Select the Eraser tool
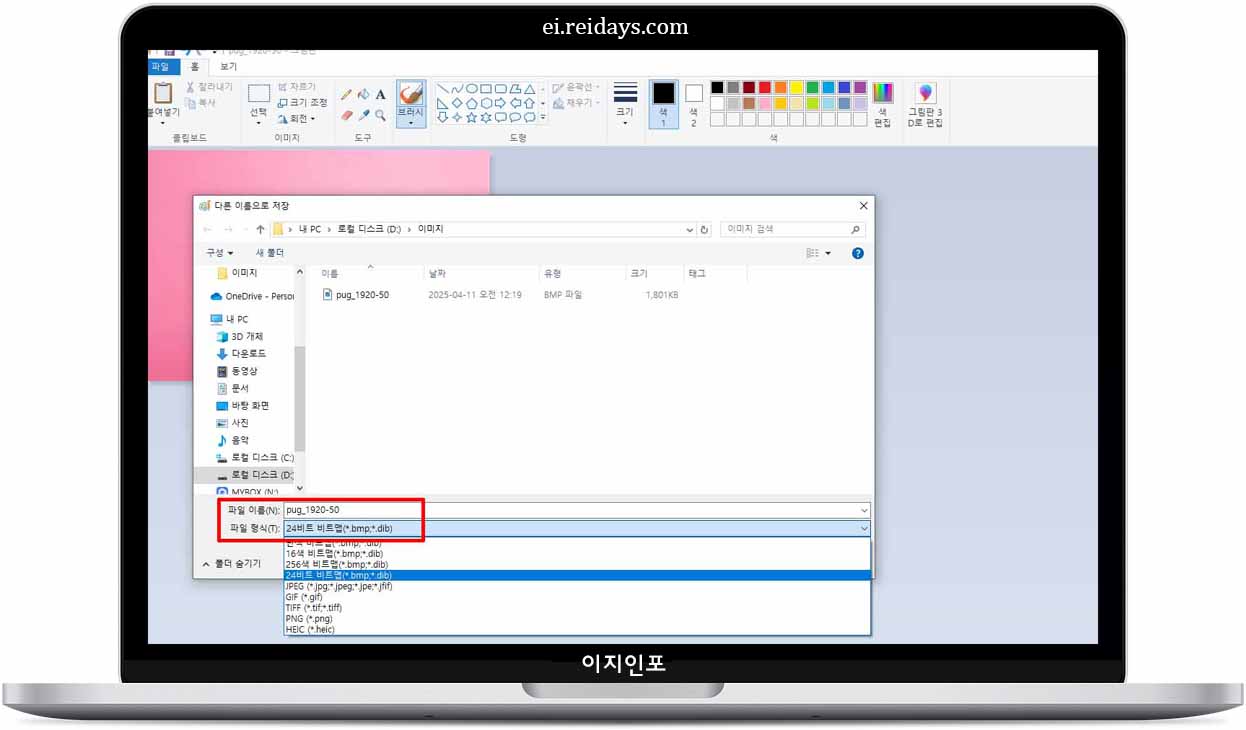 click(346, 116)
